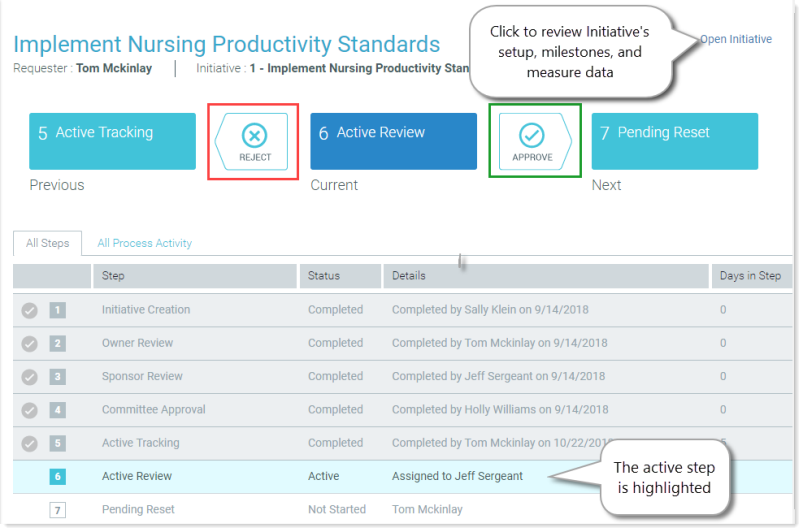Select the All Steps tab

click(x=48, y=243)
